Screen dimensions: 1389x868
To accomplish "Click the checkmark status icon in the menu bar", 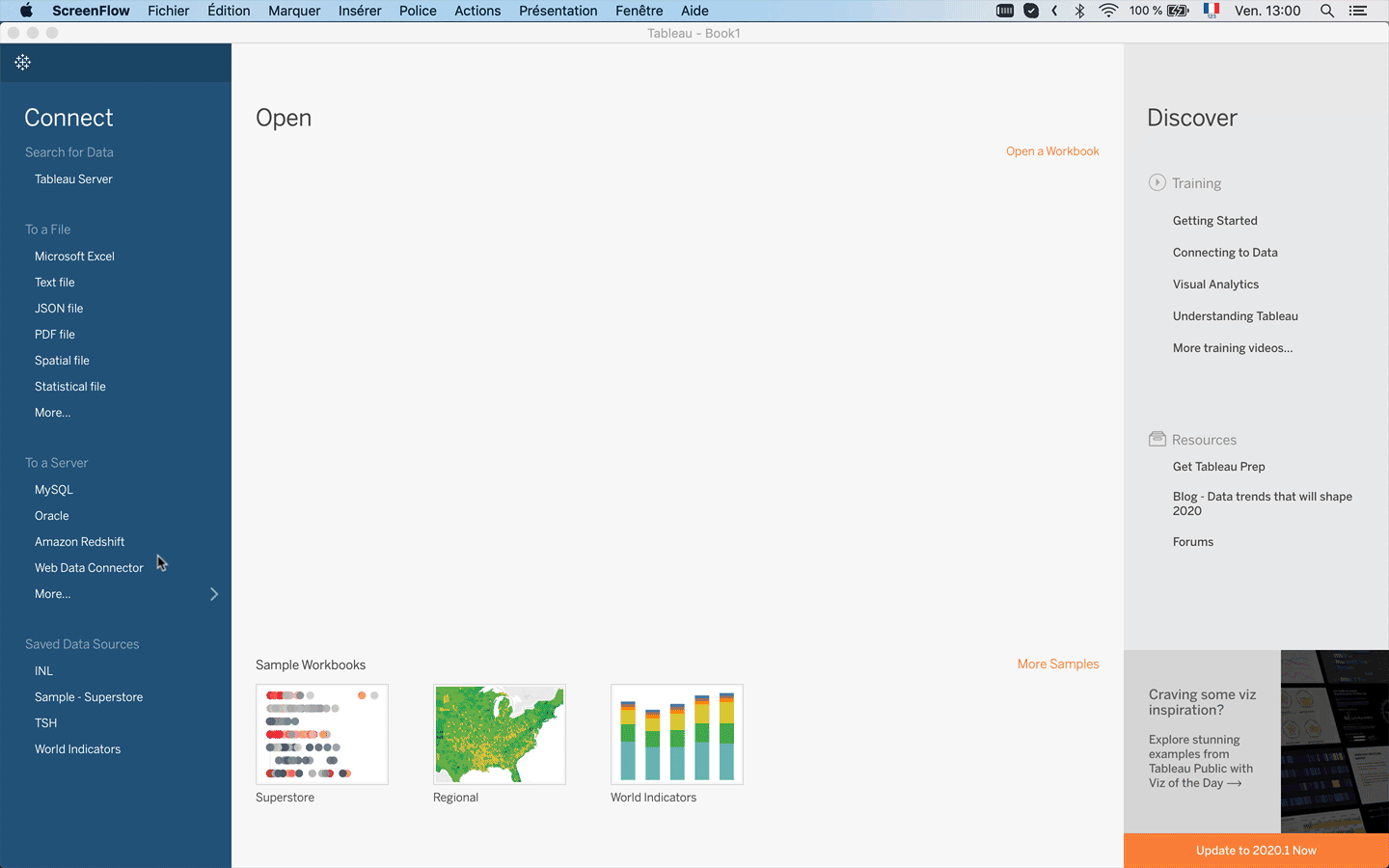I will (x=1031, y=11).
